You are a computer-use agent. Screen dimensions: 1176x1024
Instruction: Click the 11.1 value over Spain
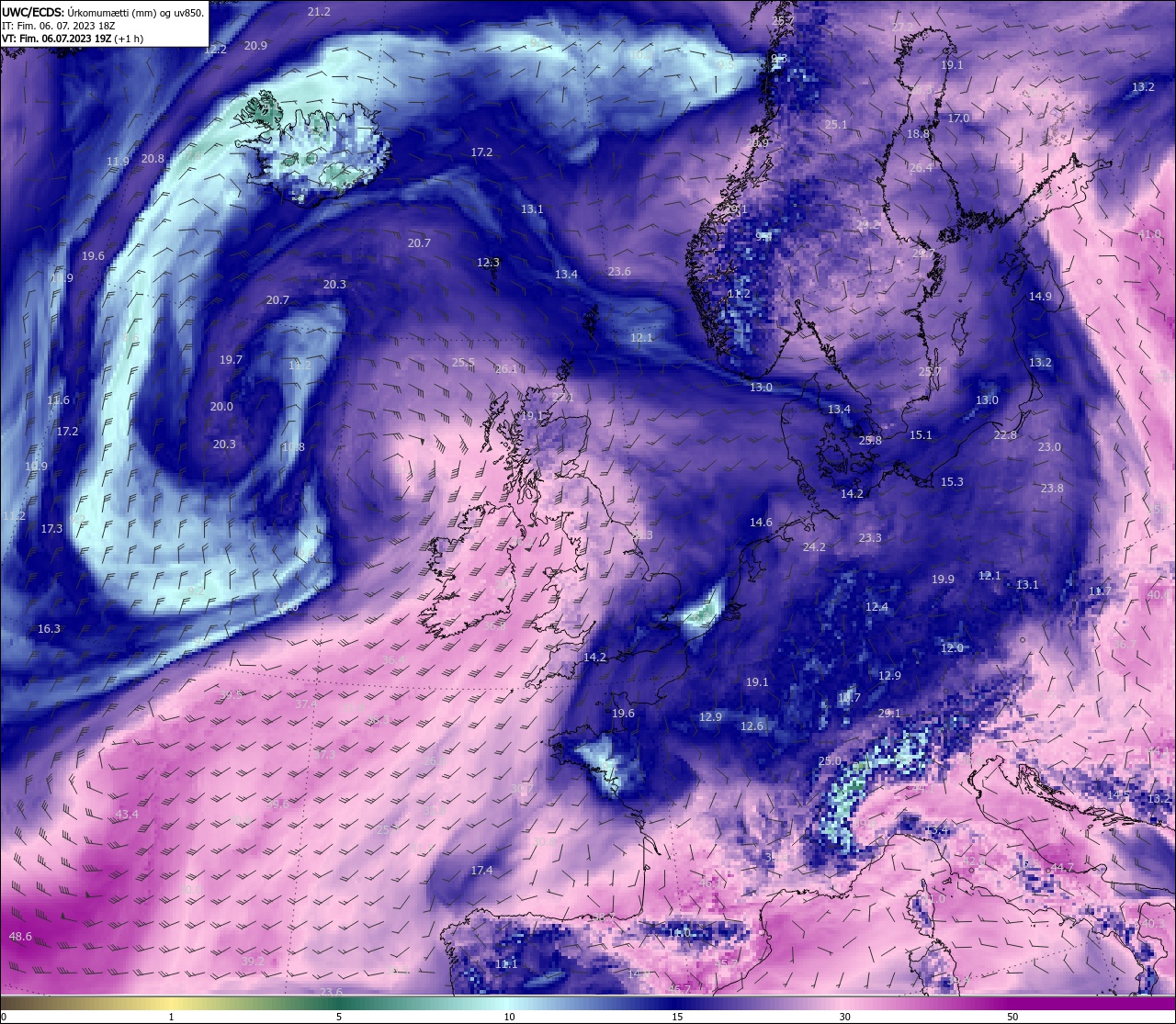tap(506, 964)
